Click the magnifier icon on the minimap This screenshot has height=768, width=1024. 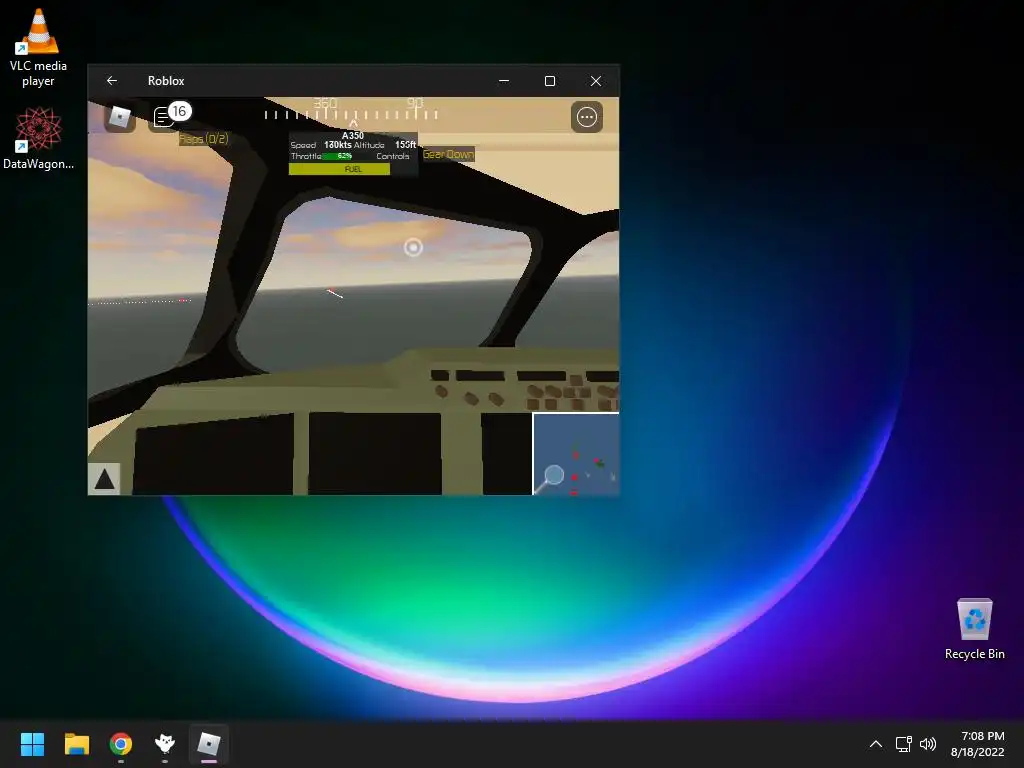click(551, 477)
